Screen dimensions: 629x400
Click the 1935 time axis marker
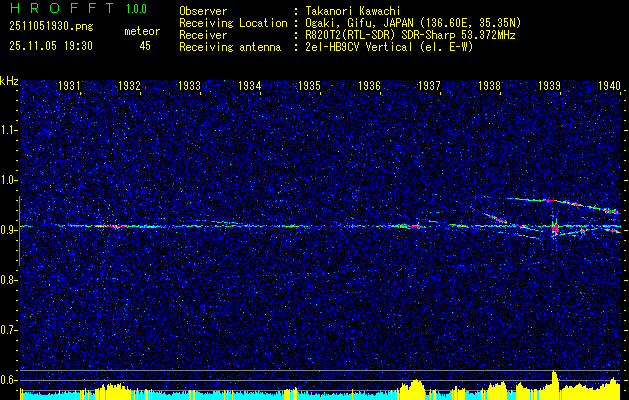(x=310, y=86)
